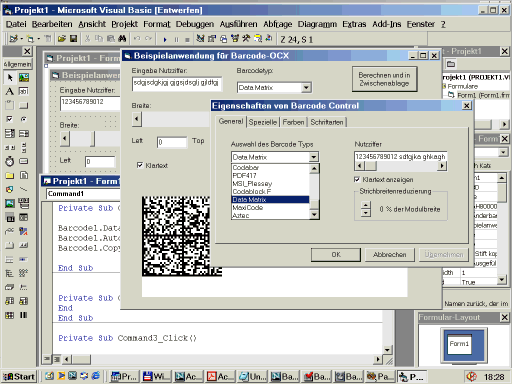Select the CheckBox control in toolbox
The width and height of the screenshot is (512, 384).
point(10,119)
